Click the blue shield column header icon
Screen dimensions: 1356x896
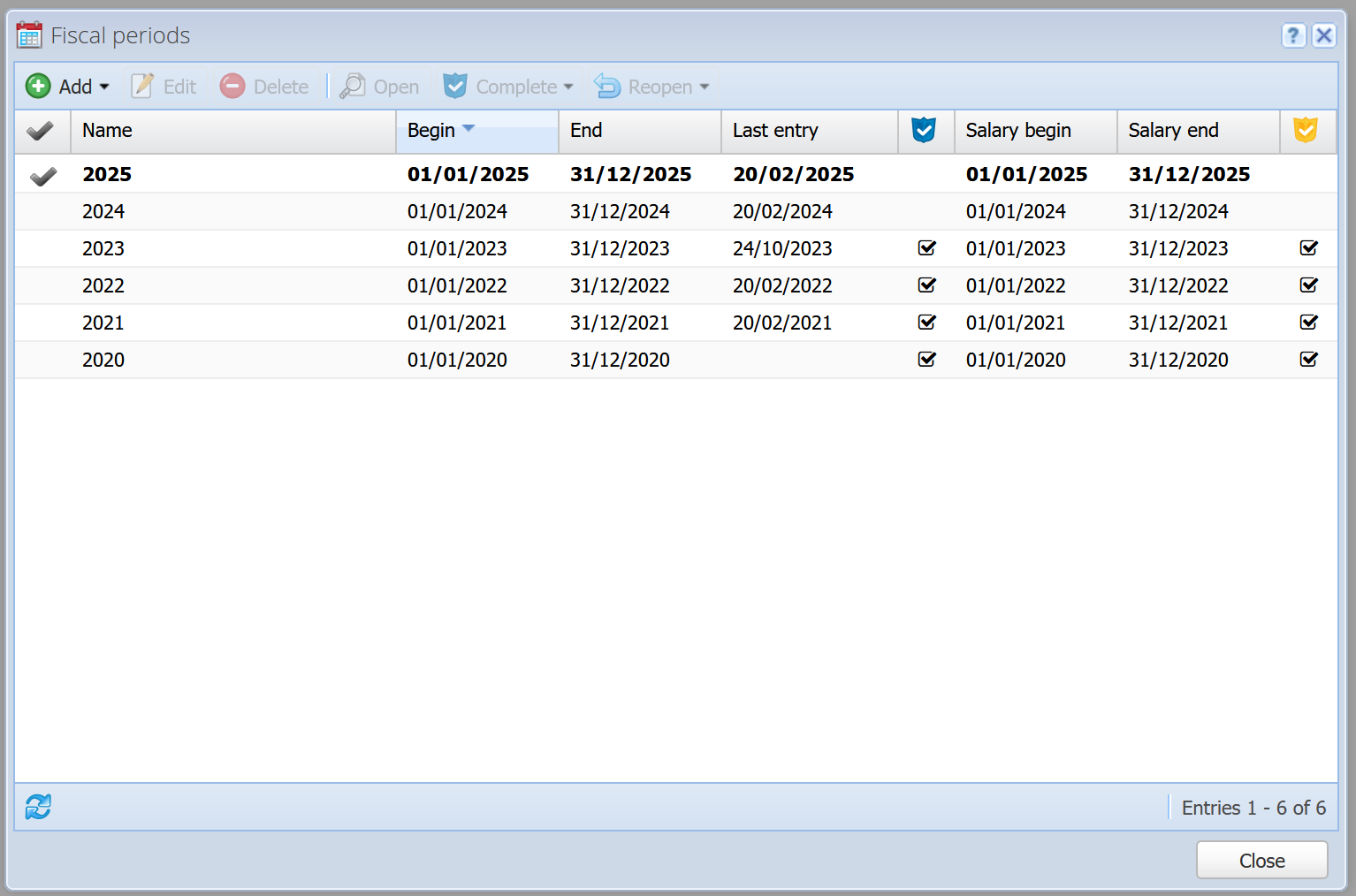click(x=924, y=130)
